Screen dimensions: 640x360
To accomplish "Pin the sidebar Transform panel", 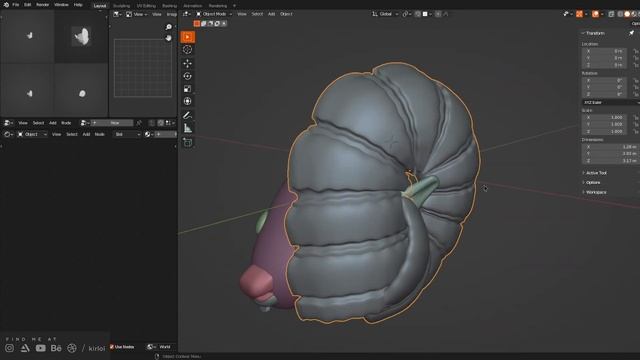I will pos(631,33).
